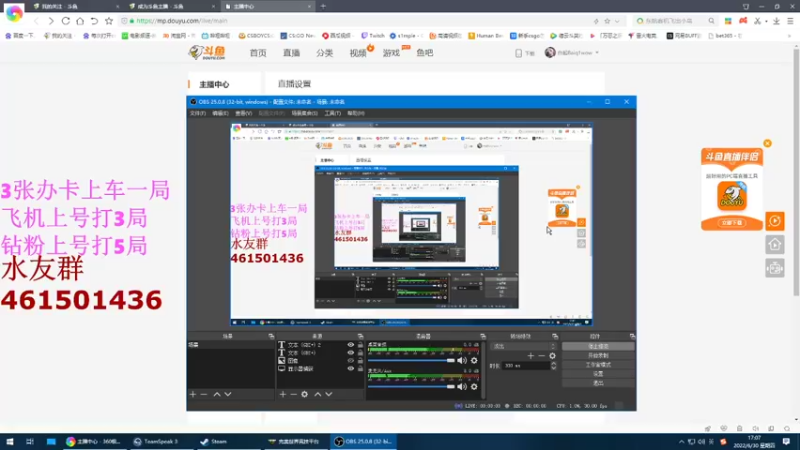Click 停止推流 button in OBS controls
Screen dimensions: 800x450
pos(598,346)
